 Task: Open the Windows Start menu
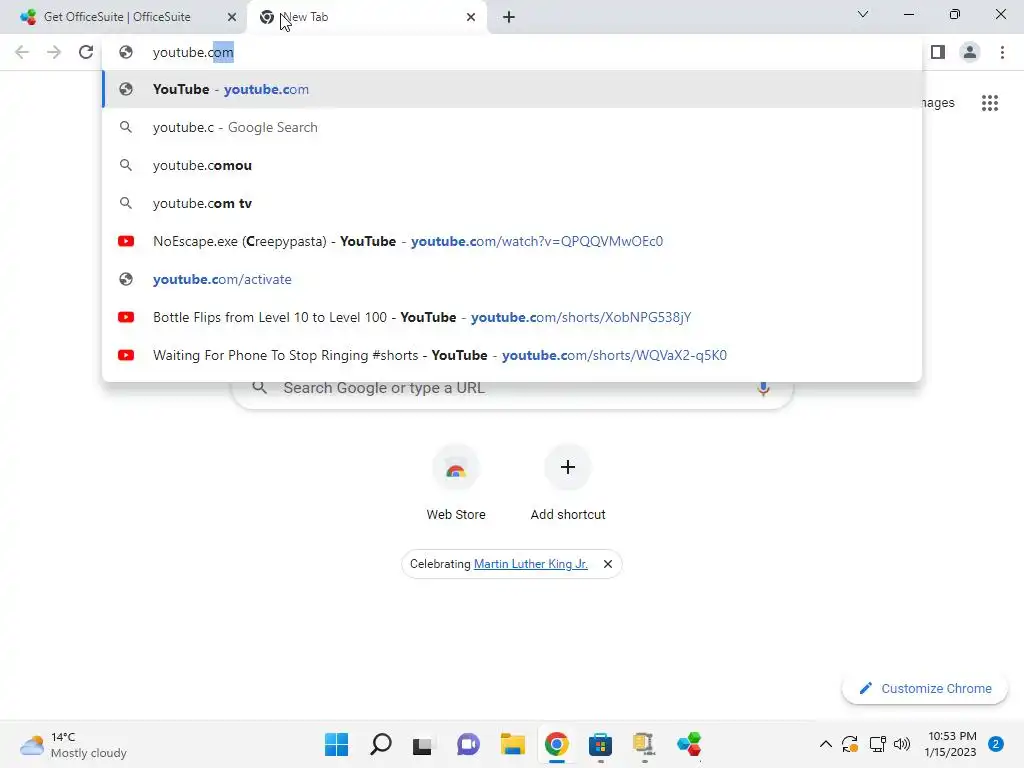point(336,744)
